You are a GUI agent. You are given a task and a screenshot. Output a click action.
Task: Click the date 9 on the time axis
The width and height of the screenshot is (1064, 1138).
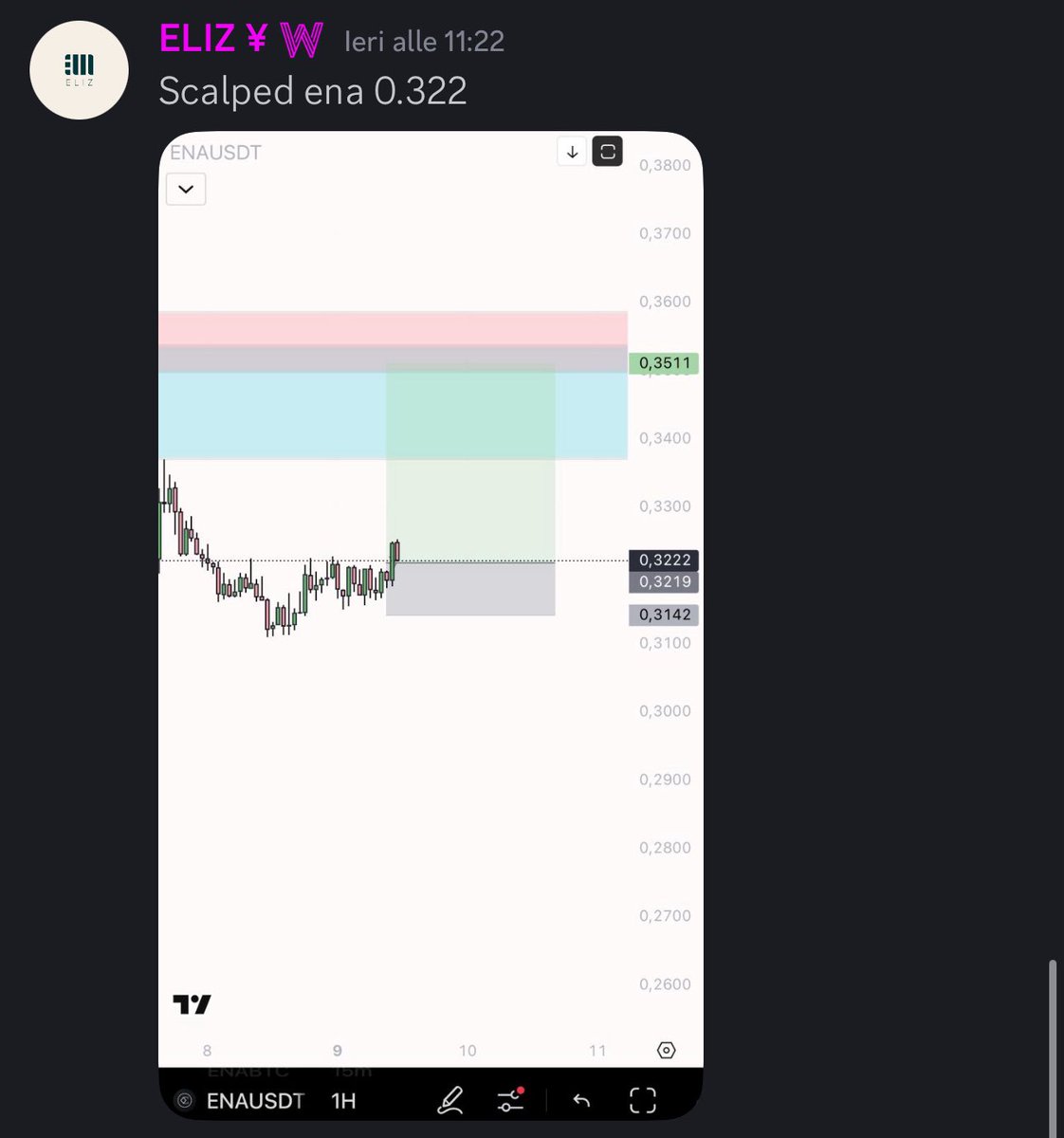[338, 1051]
